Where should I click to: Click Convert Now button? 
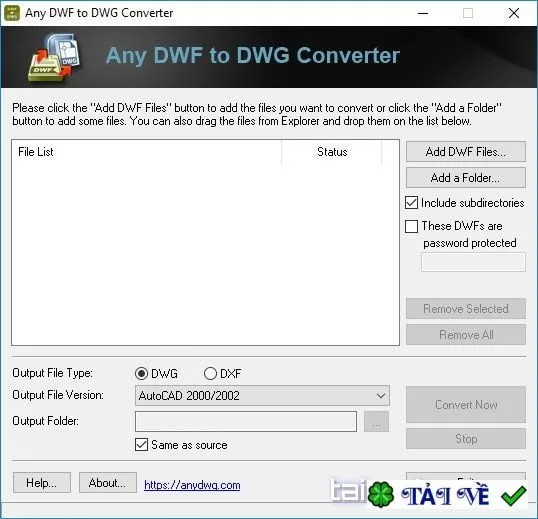(x=466, y=404)
